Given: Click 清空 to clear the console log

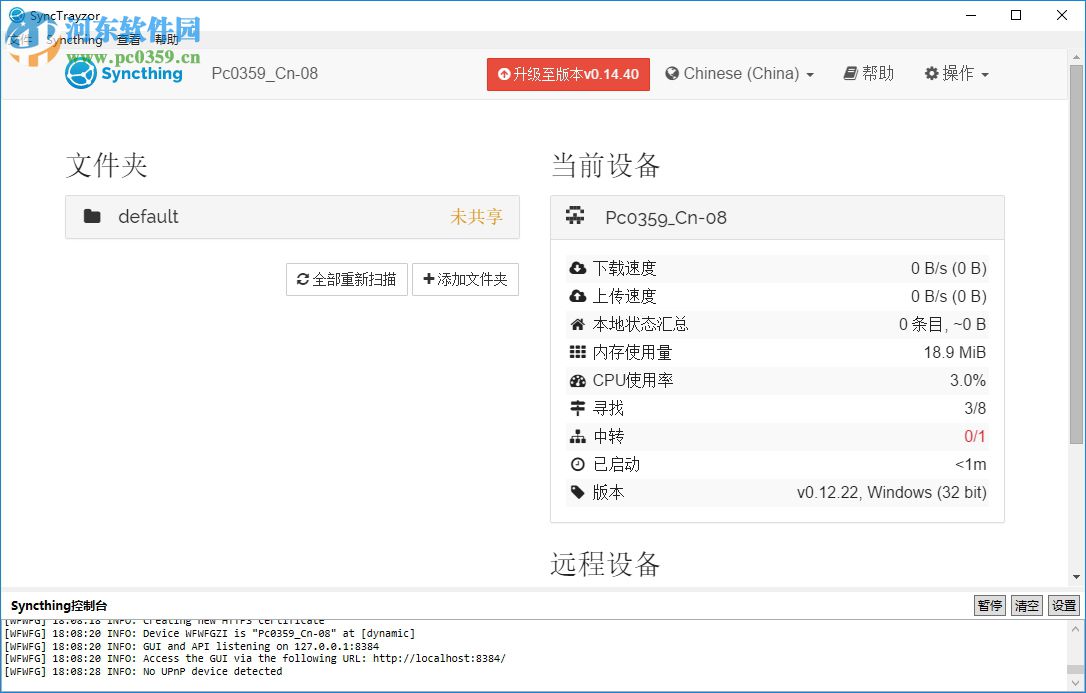Looking at the screenshot, I should pyautogui.click(x=1026, y=605).
